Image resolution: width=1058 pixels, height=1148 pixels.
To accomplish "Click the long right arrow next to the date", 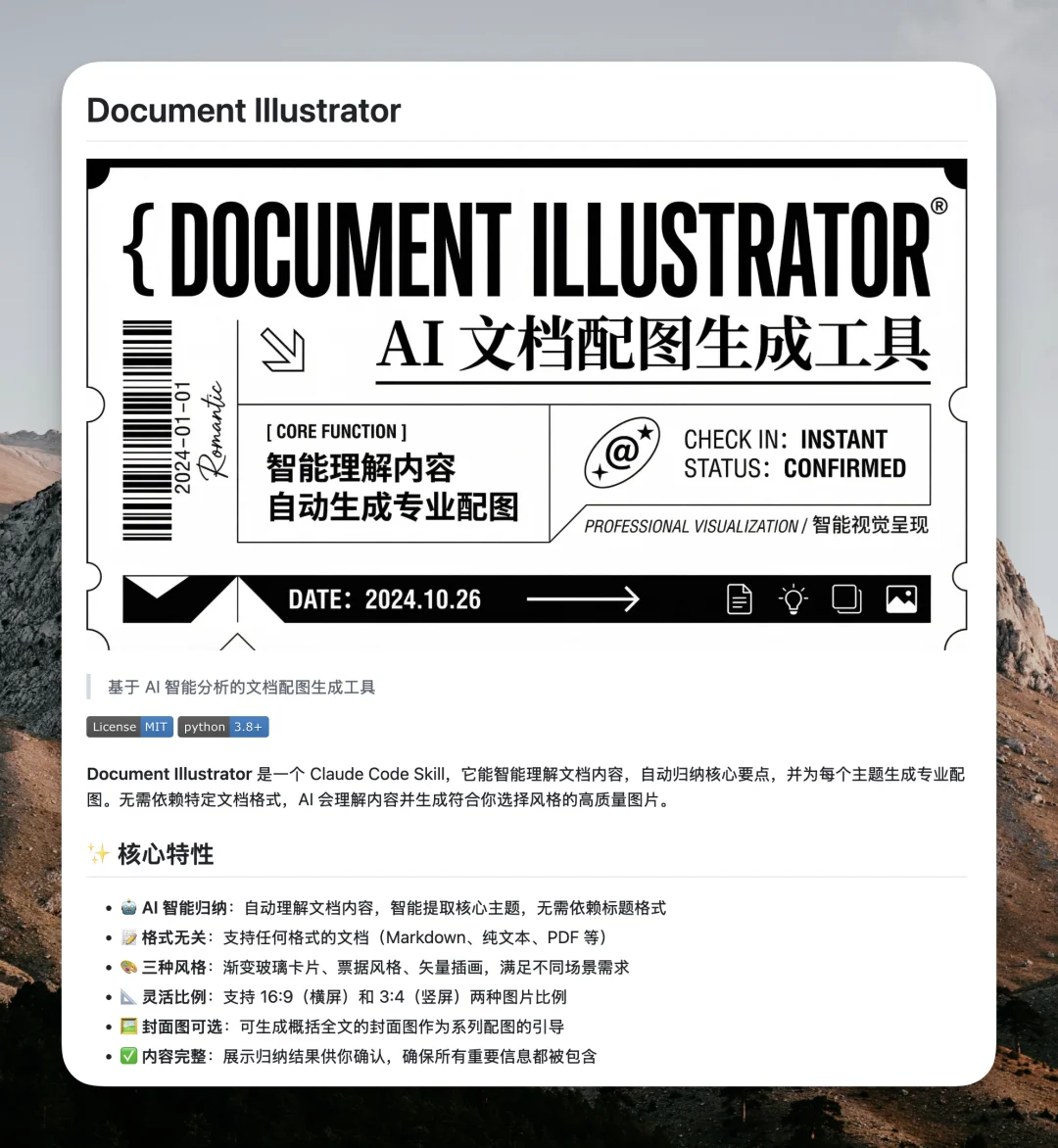I will click(x=584, y=598).
